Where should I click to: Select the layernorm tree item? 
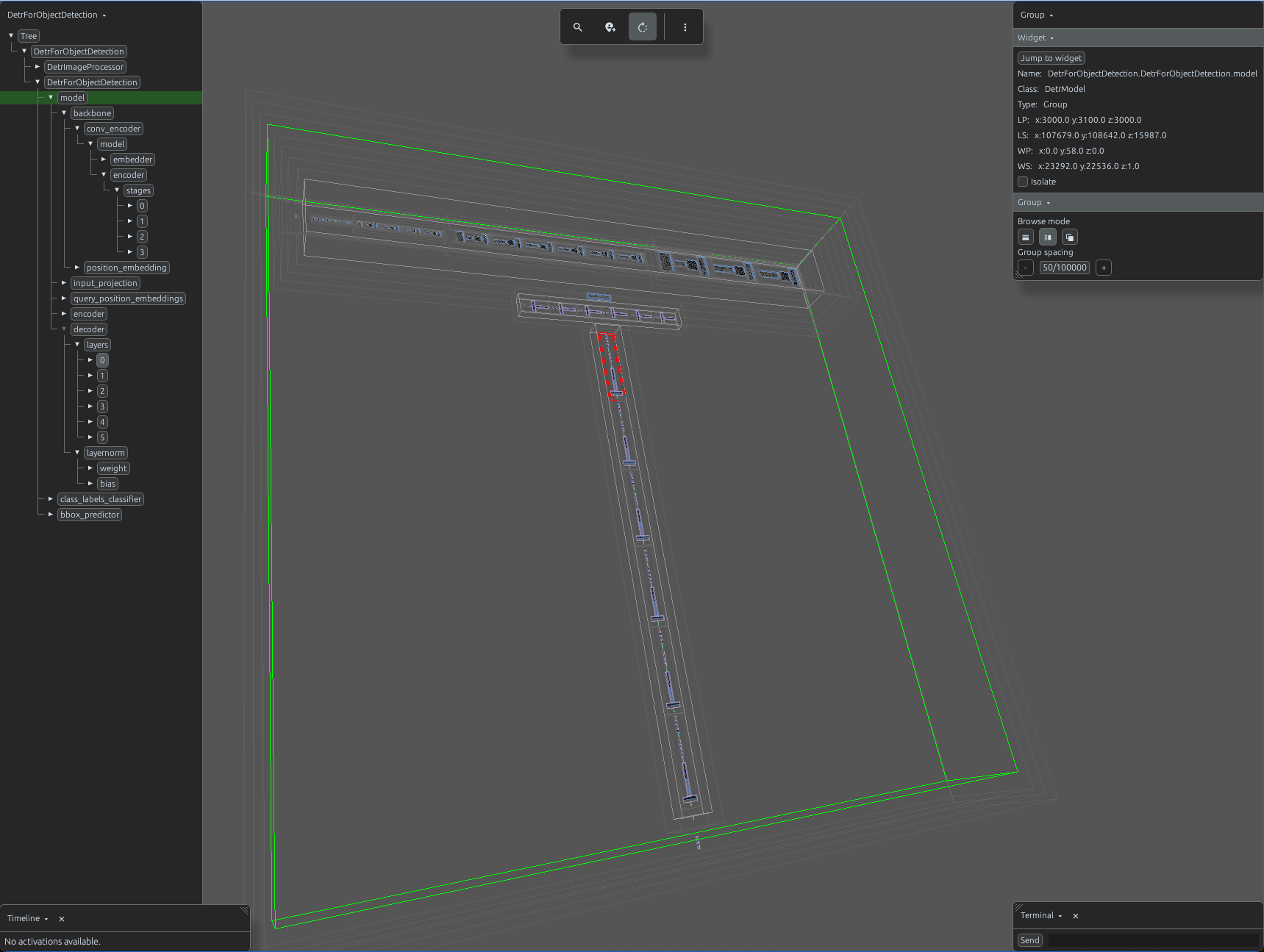(106, 453)
